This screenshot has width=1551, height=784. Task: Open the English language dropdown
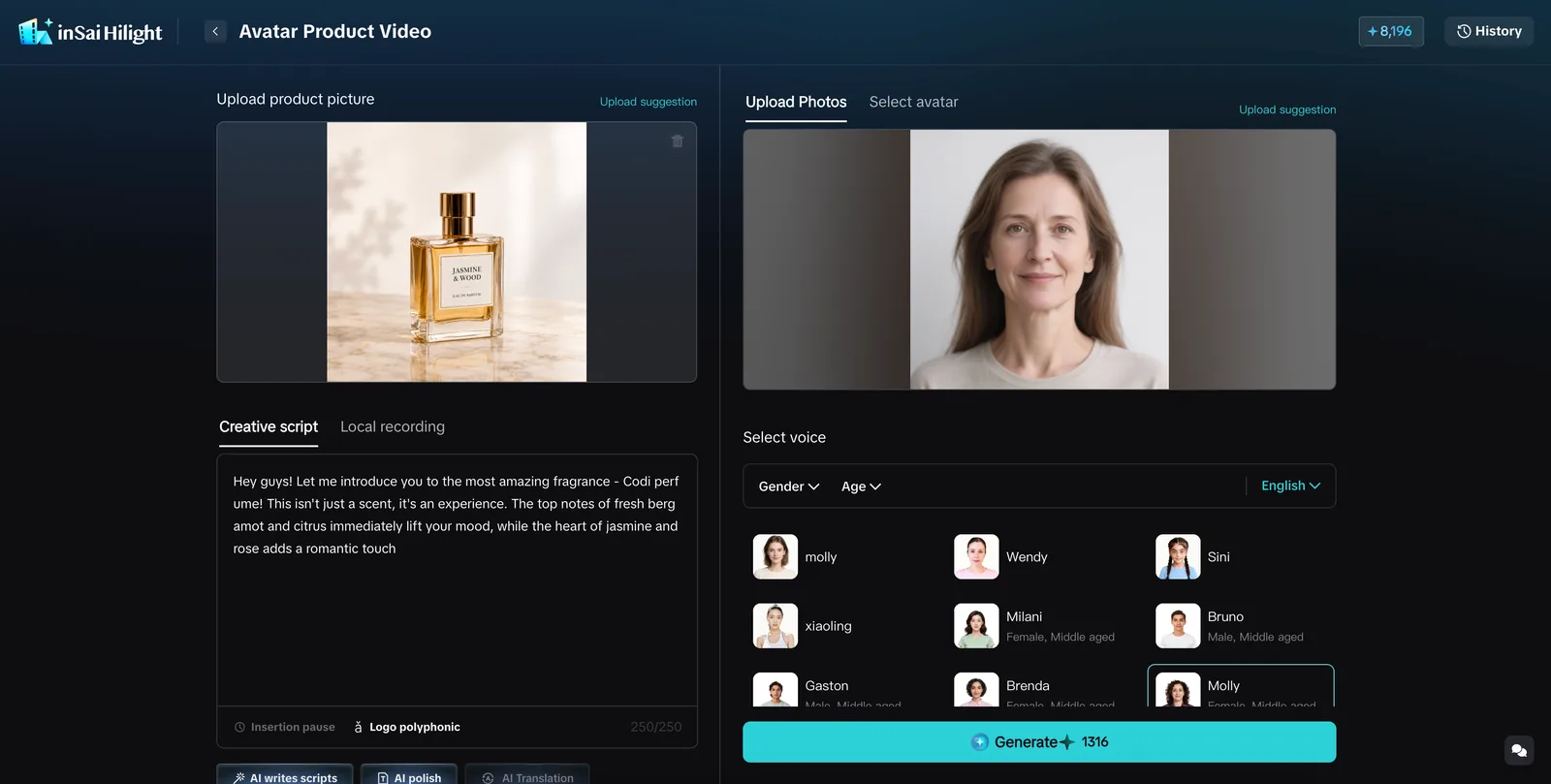pos(1290,486)
